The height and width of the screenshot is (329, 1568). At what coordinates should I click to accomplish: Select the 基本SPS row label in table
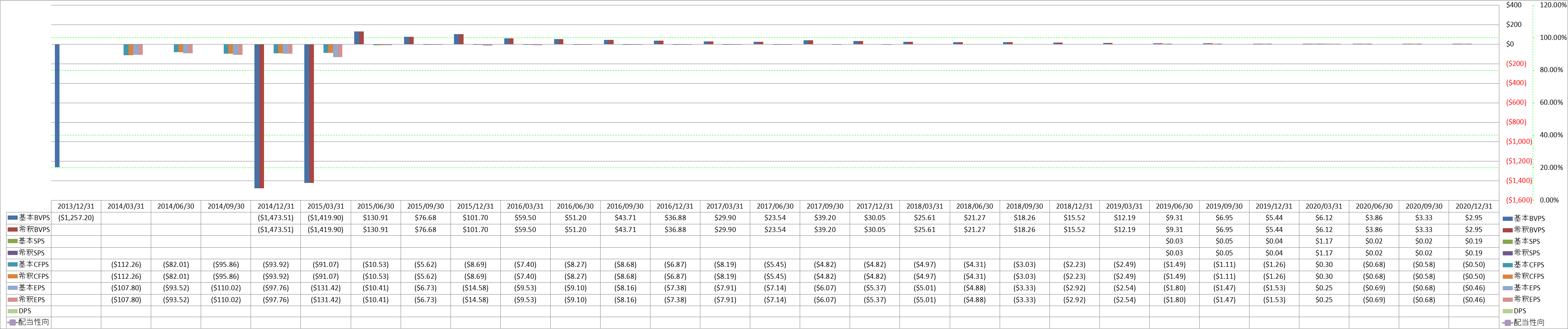pos(31,241)
